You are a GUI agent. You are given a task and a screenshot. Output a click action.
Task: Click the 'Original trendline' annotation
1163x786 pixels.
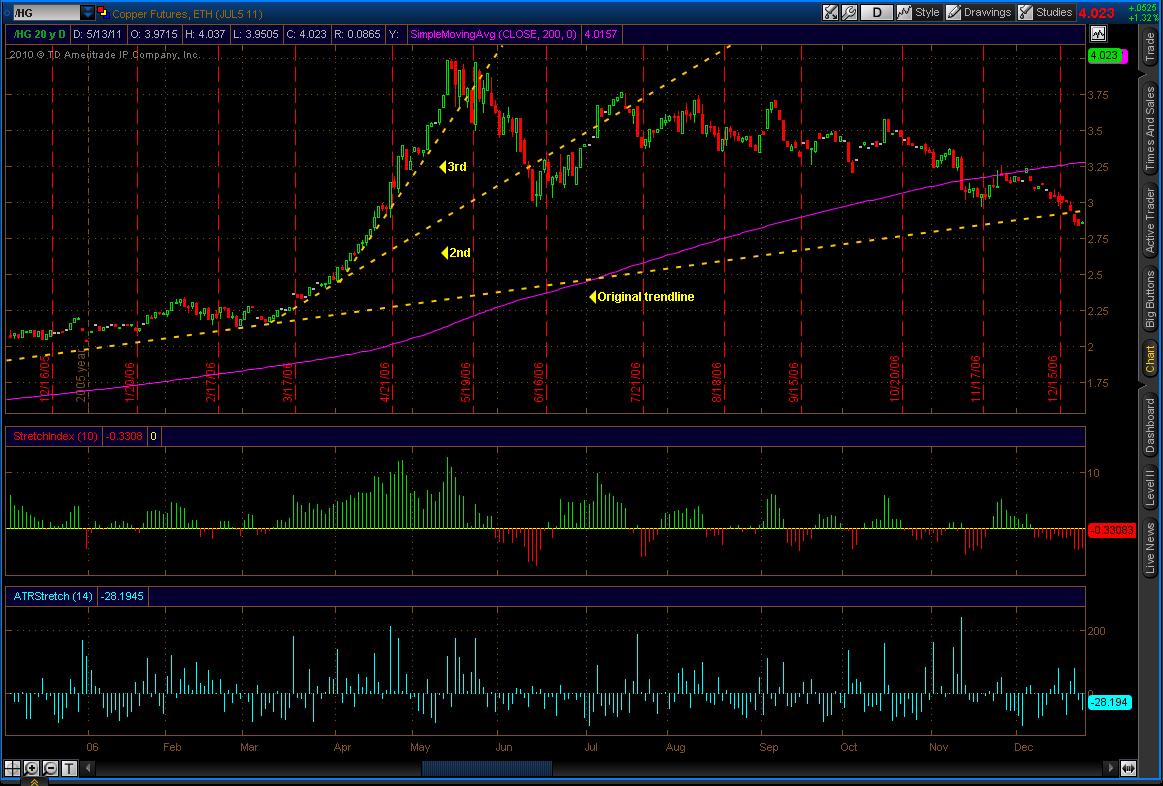(642, 297)
